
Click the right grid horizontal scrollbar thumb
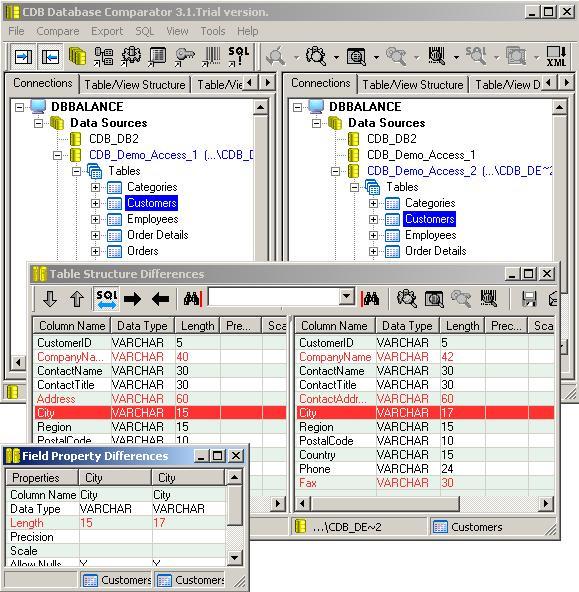385,503
